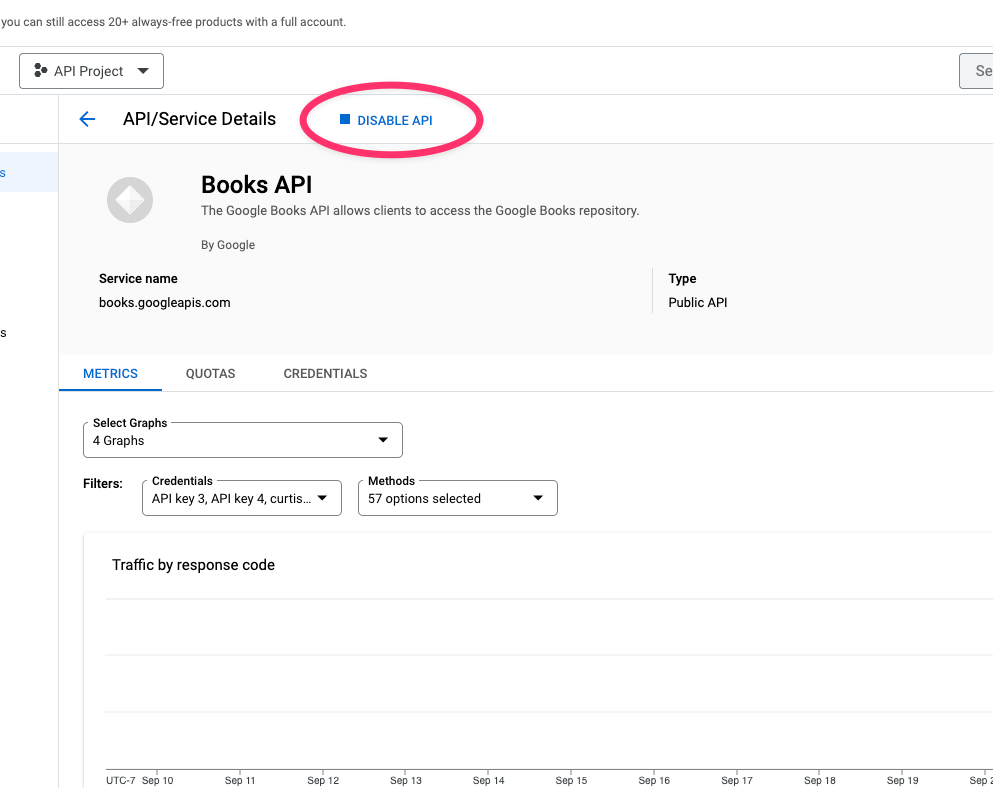Screen dimensions: 993x788
Task: Click the blue stop square icon
Action: pos(345,119)
